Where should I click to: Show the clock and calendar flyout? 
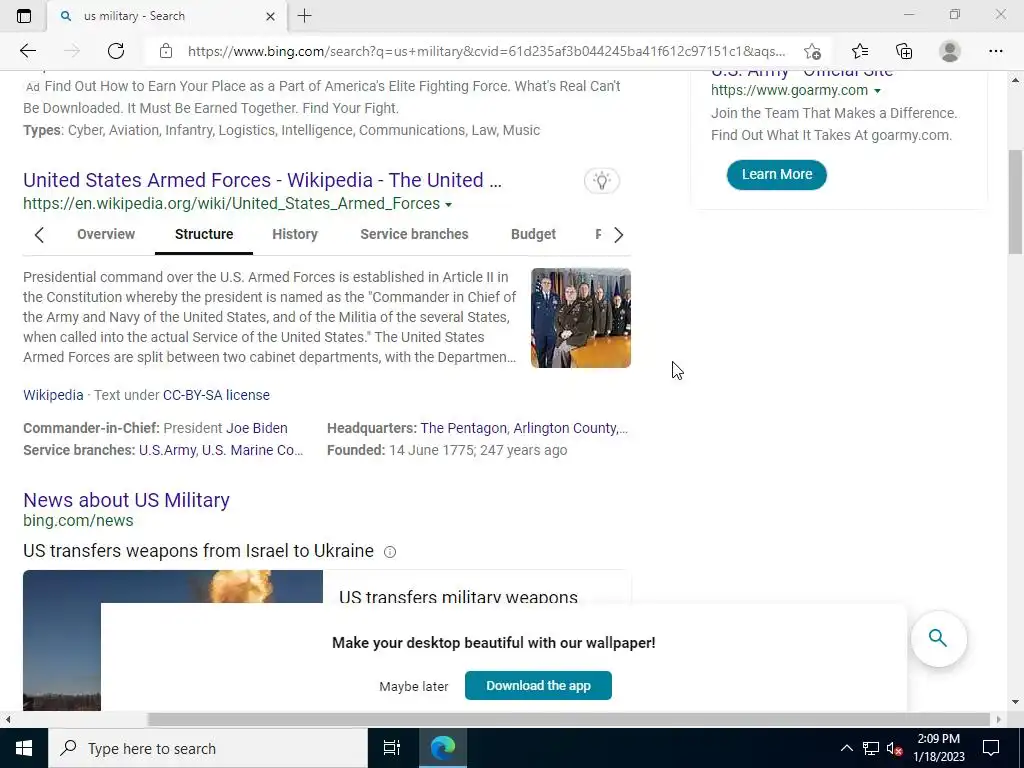coord(938,748)
